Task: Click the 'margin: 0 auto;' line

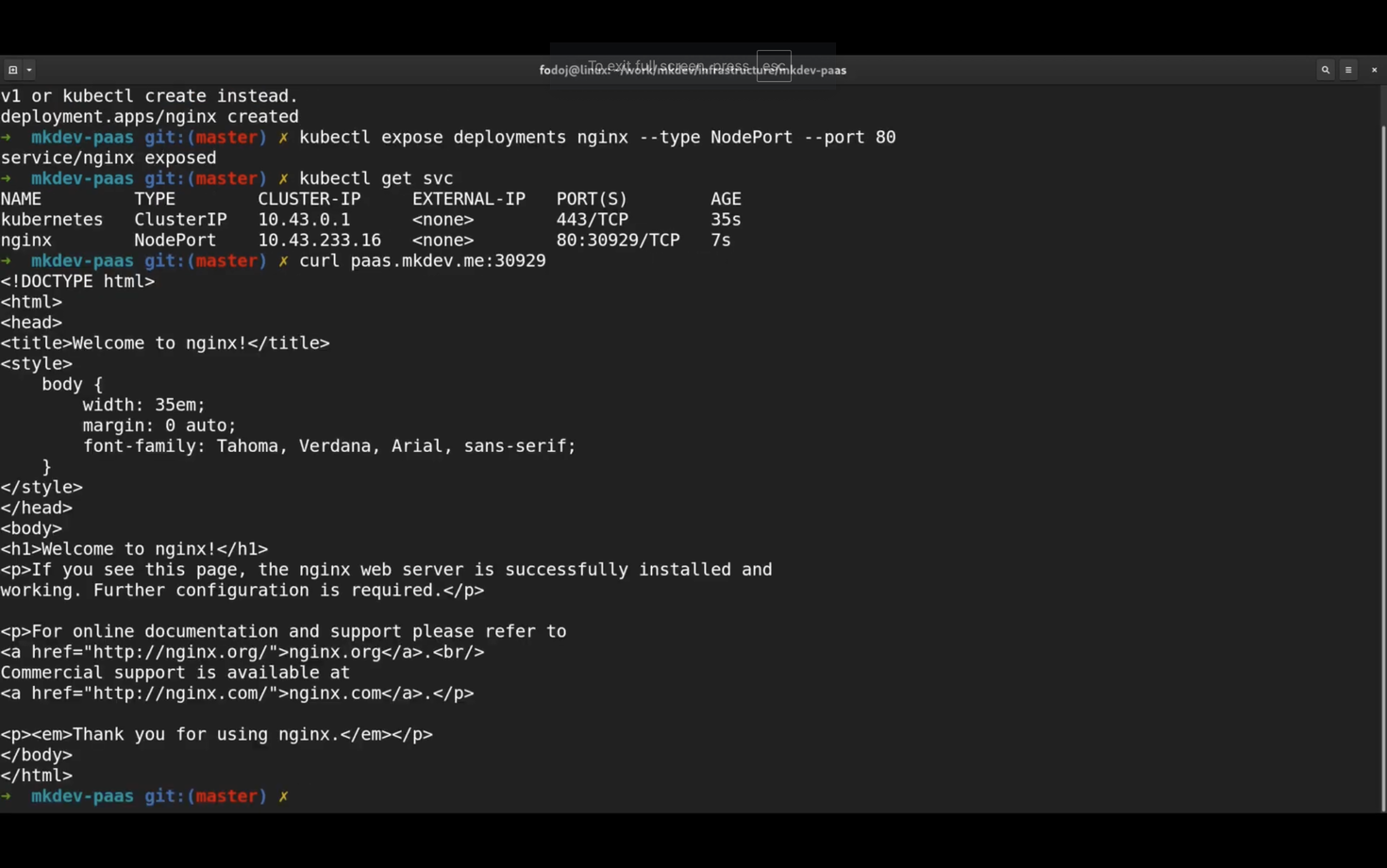Action: click(x=159, y=426)
